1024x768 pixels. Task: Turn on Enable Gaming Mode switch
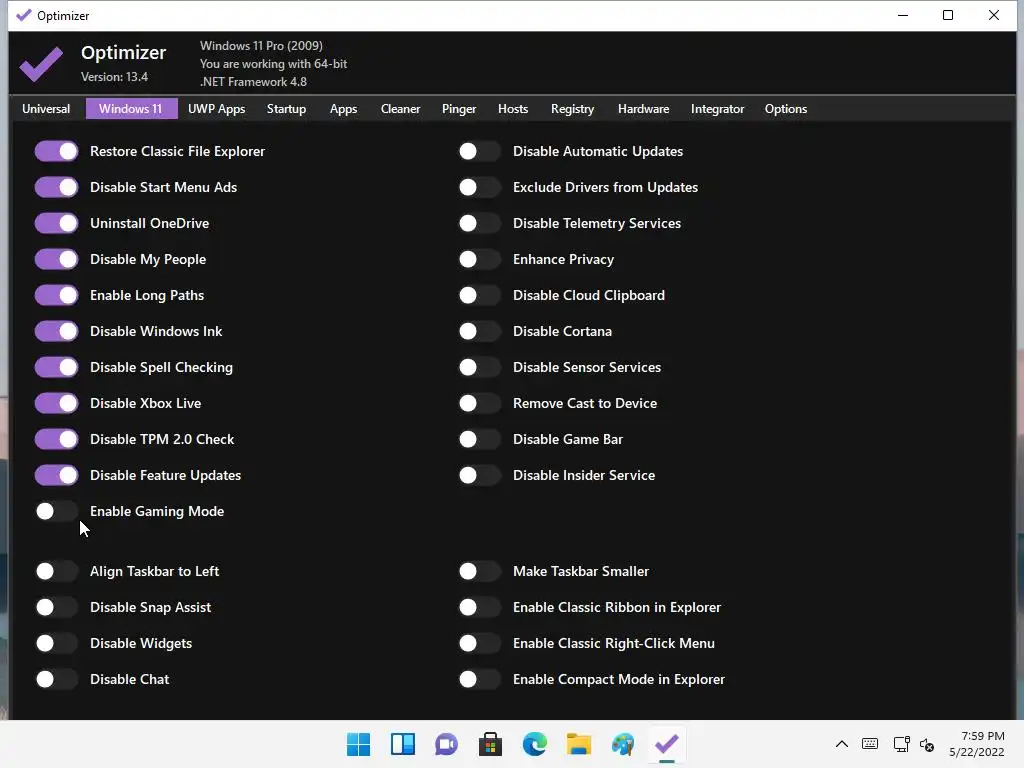(x=57, y=511)
